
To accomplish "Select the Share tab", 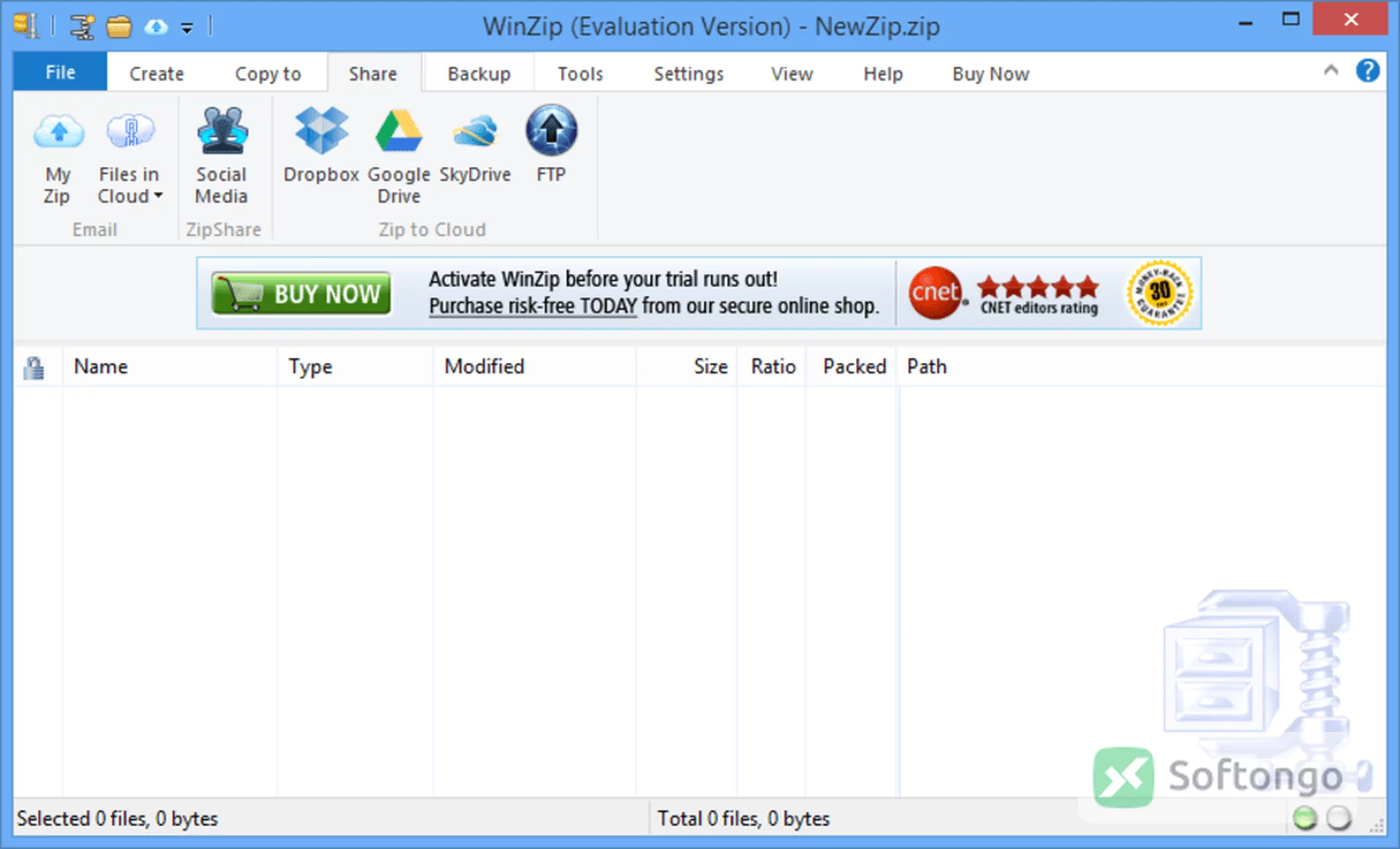I will coord(373,73).
